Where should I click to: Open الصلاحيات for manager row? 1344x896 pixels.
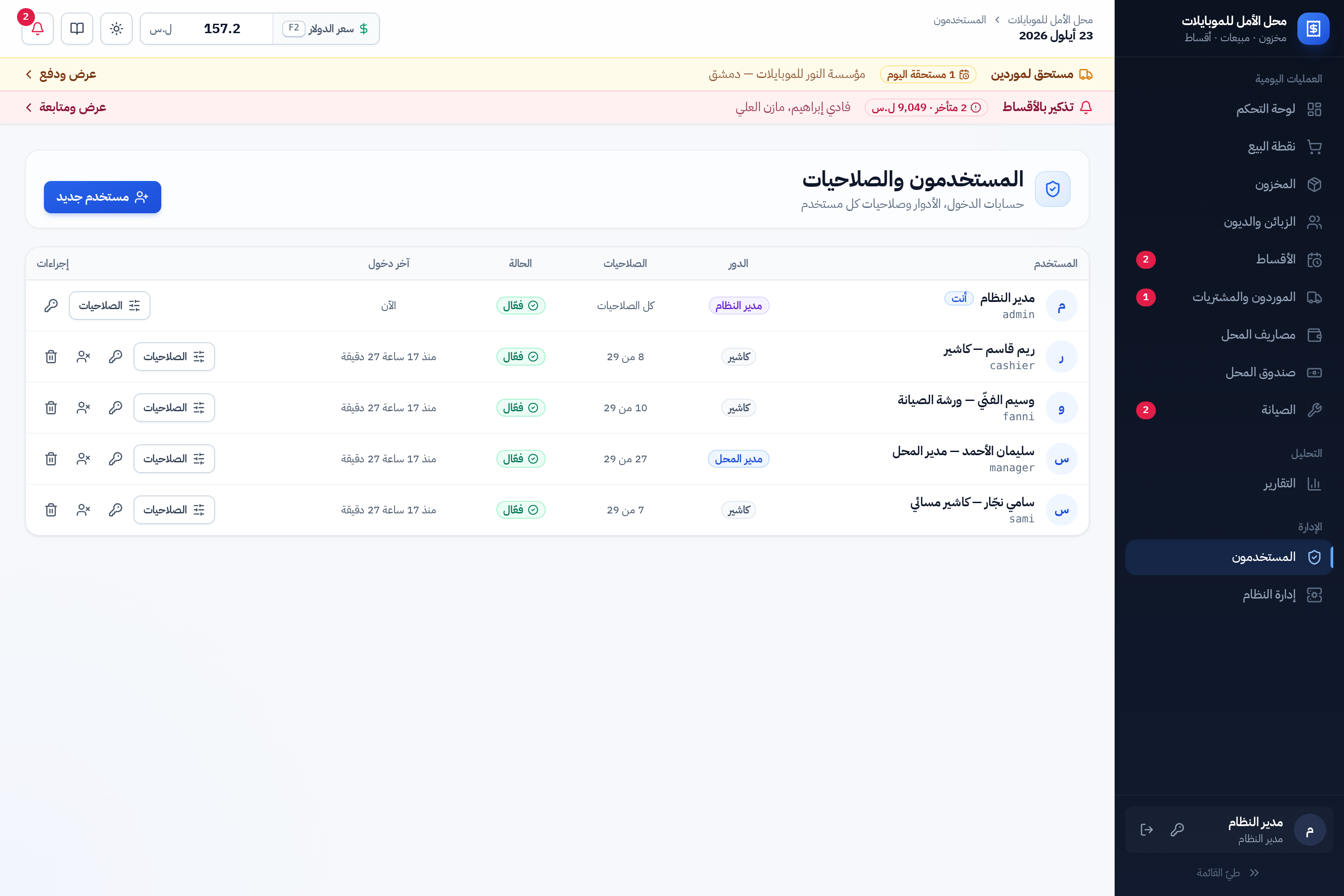point(174,459)
